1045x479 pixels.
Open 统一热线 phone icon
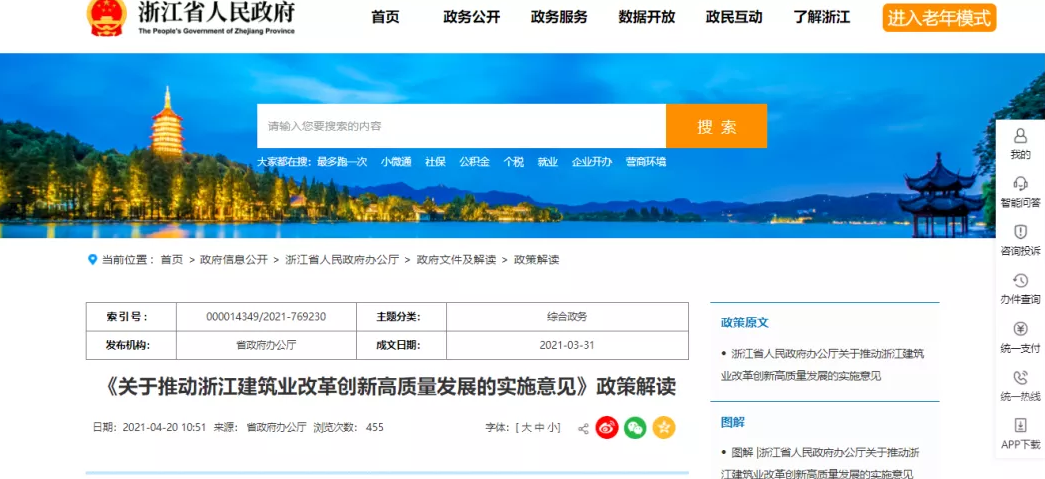pos(1020,378)
